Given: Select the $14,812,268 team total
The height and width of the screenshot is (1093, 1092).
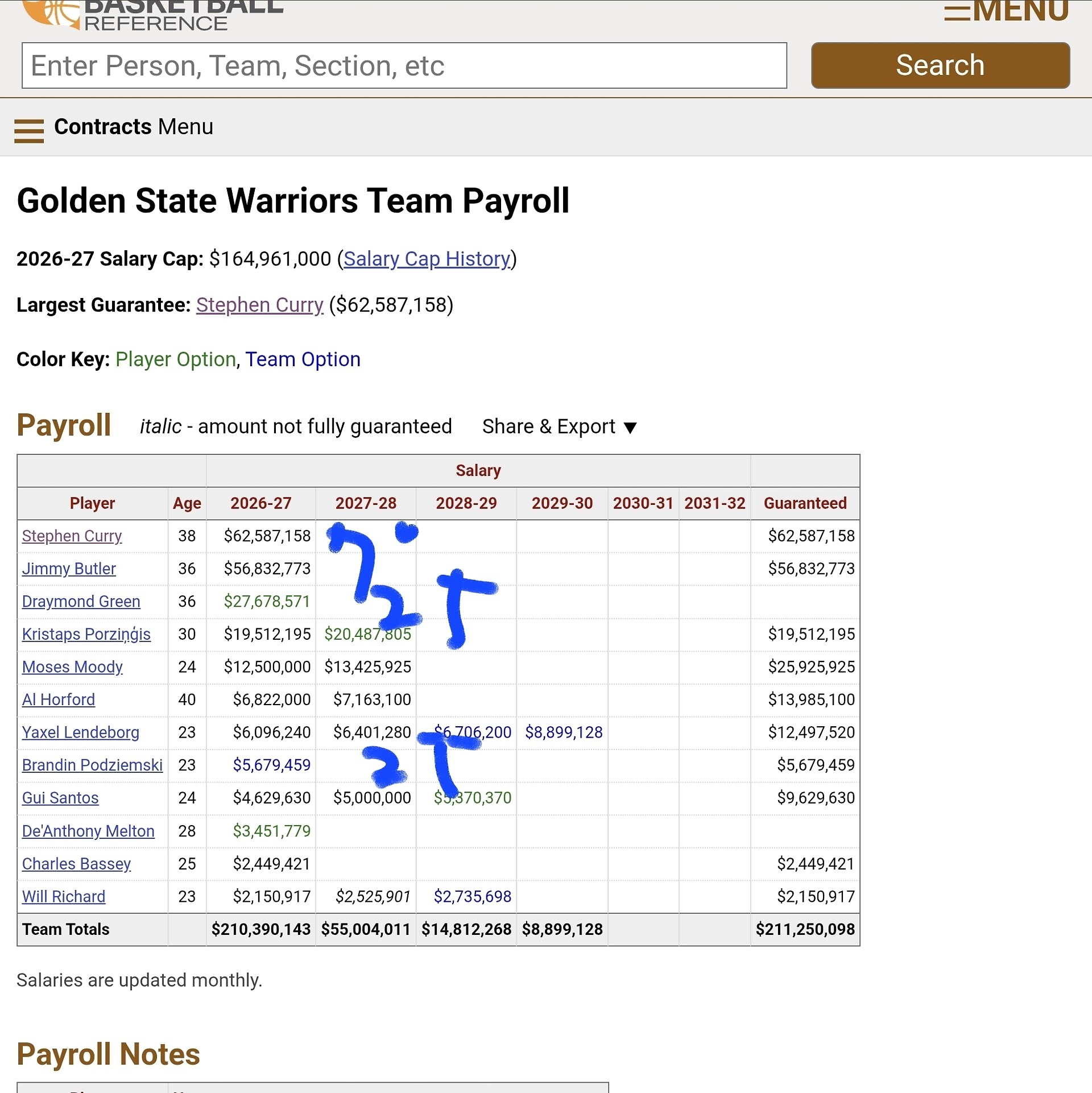Looking at the screenshot, I should pos(466,929).
